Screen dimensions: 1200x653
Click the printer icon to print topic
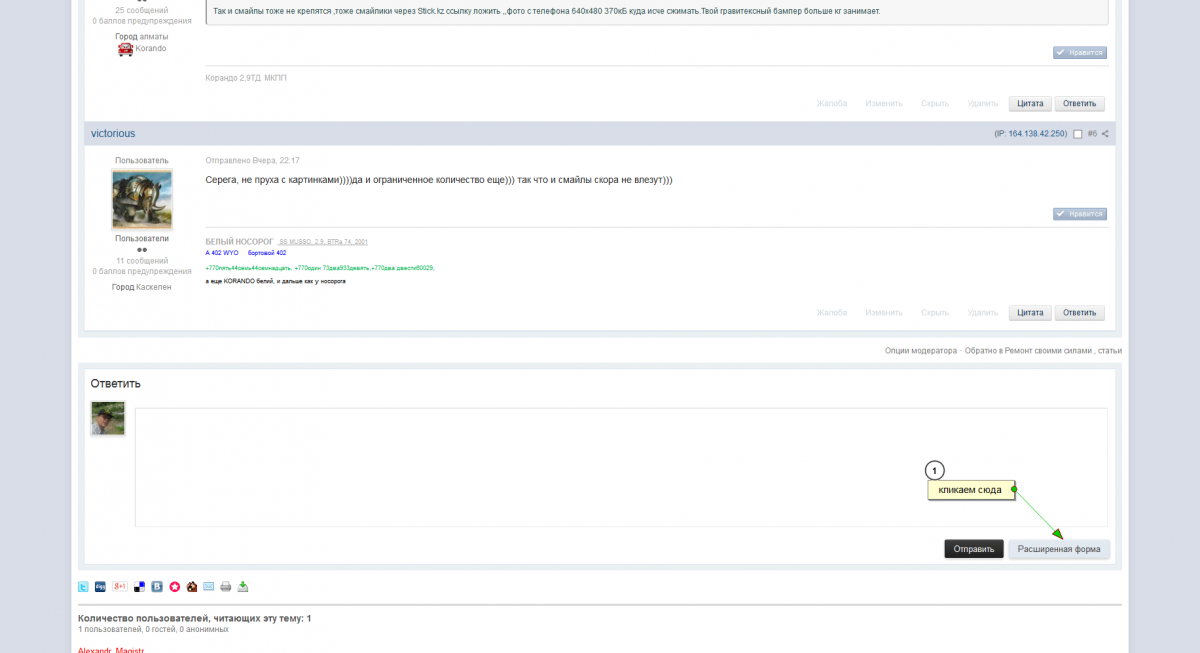pyautogui.click(x=226, y=587)
